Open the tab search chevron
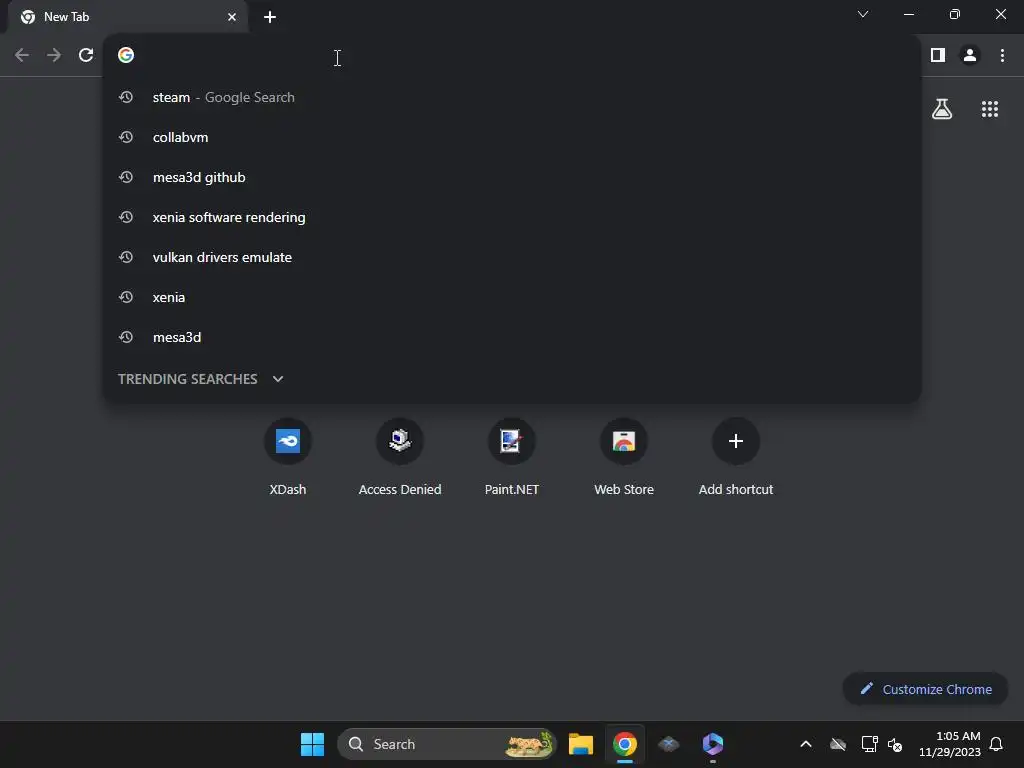 pos(863,14)
